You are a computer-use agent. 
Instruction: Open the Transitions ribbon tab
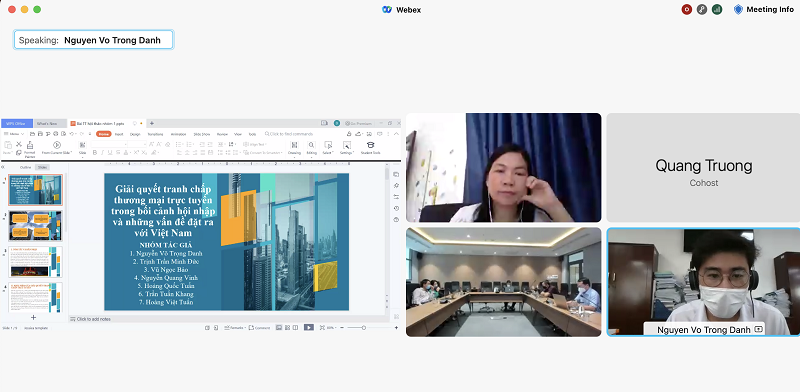[x=155, y=134]
